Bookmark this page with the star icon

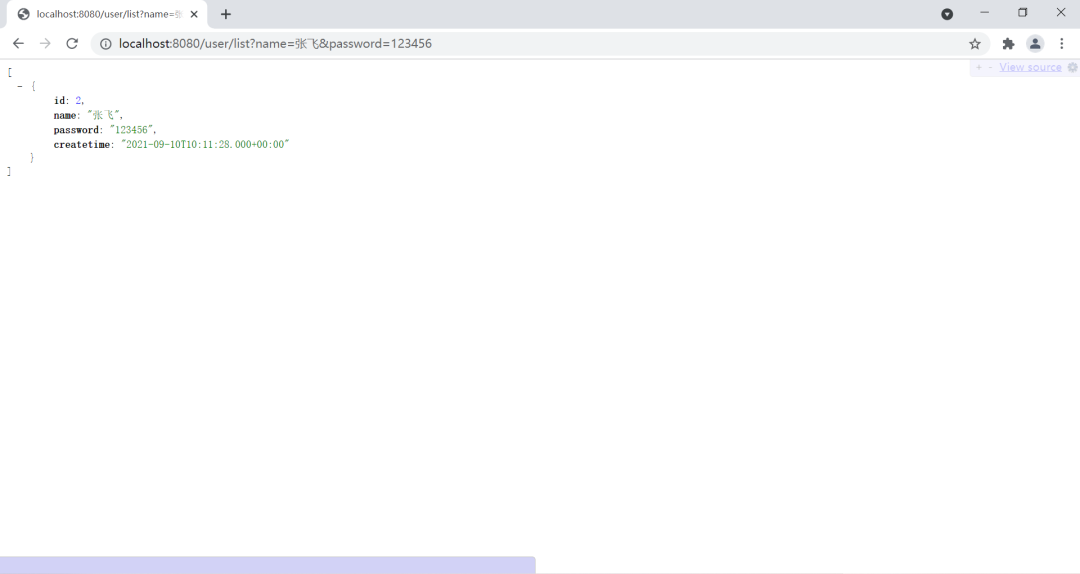click(975, 43)
